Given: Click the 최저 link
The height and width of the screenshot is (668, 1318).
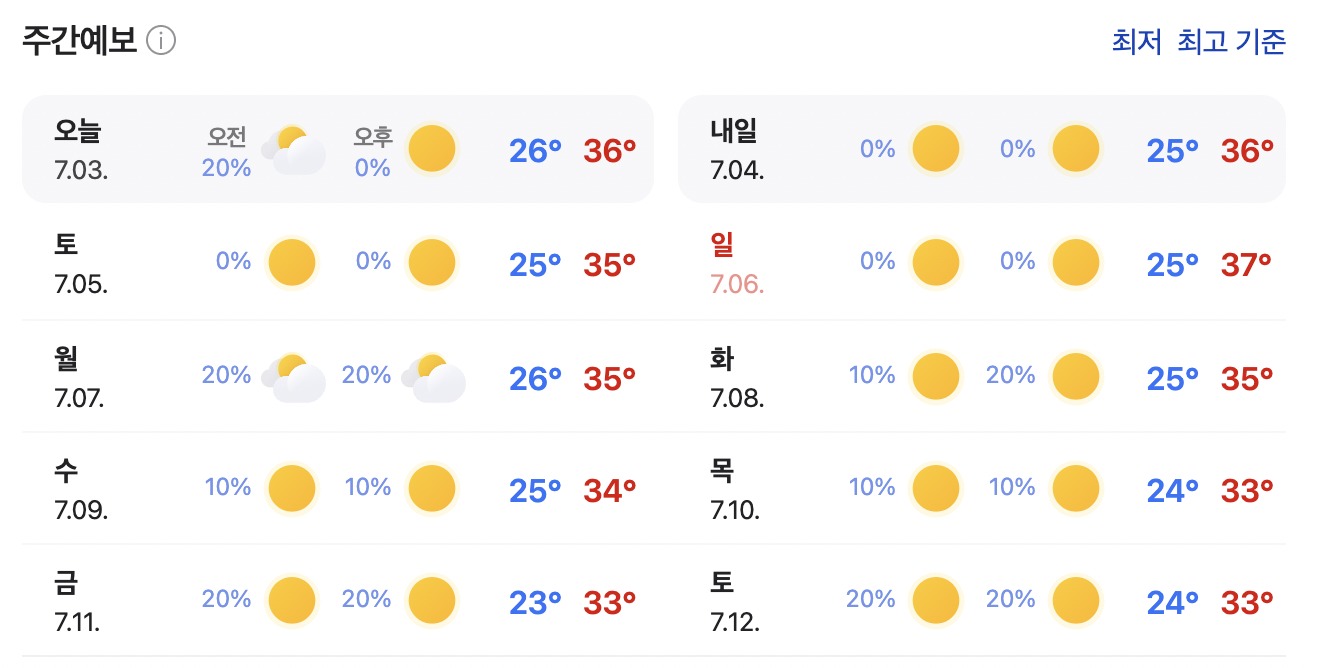Looking at the screenshot, I should [x=1137, y=42].
